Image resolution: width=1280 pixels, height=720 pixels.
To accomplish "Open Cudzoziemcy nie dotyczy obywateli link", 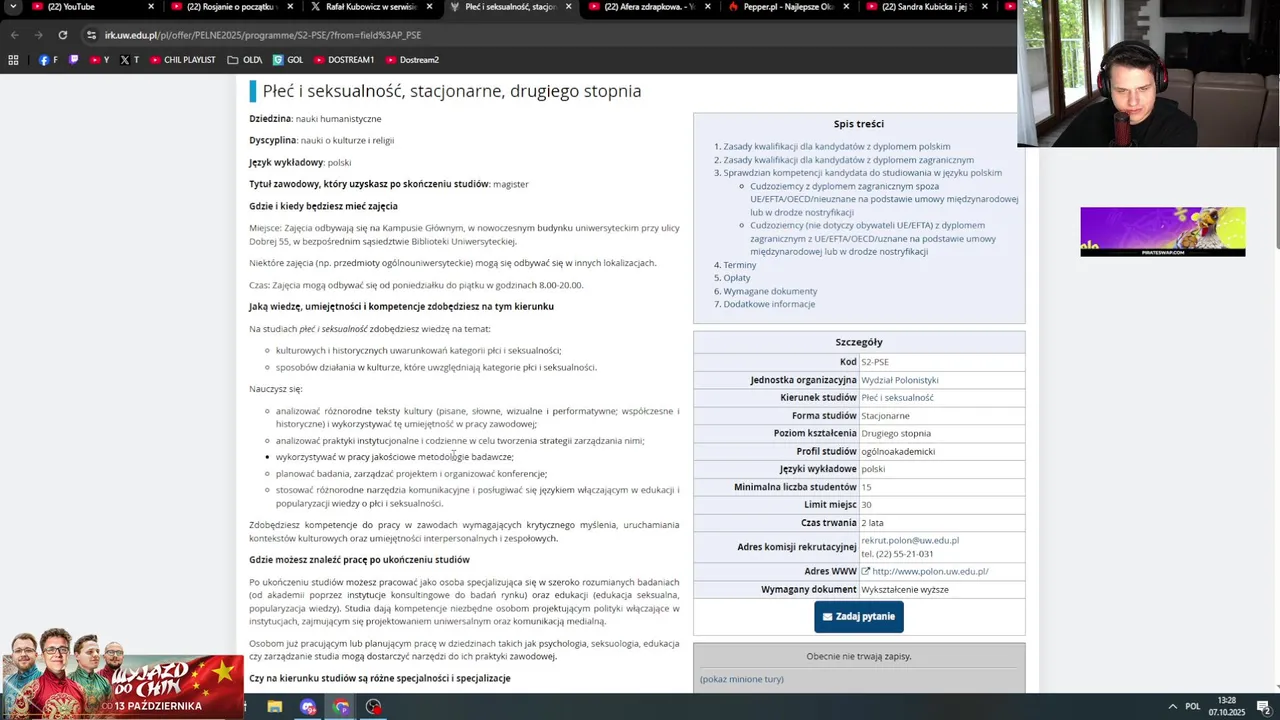I will click(x=873, y=238).
